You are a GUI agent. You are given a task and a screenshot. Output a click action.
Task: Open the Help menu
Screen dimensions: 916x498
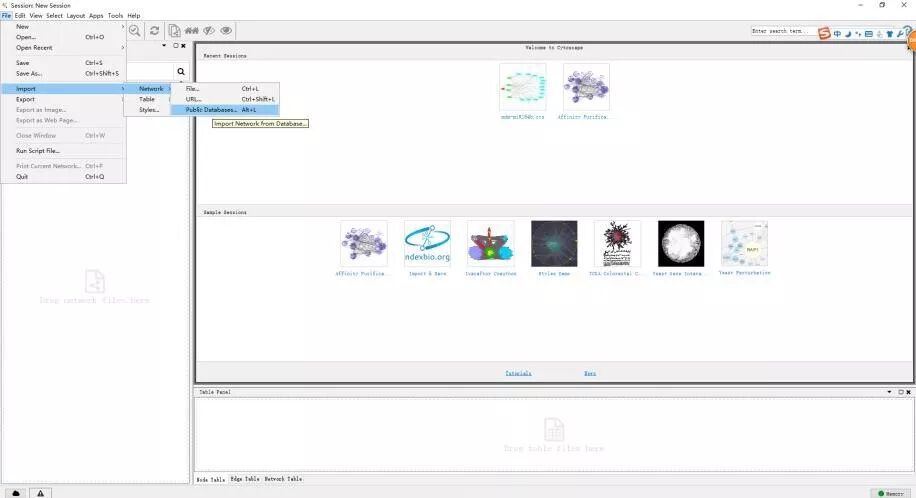(x=134, y=16)
